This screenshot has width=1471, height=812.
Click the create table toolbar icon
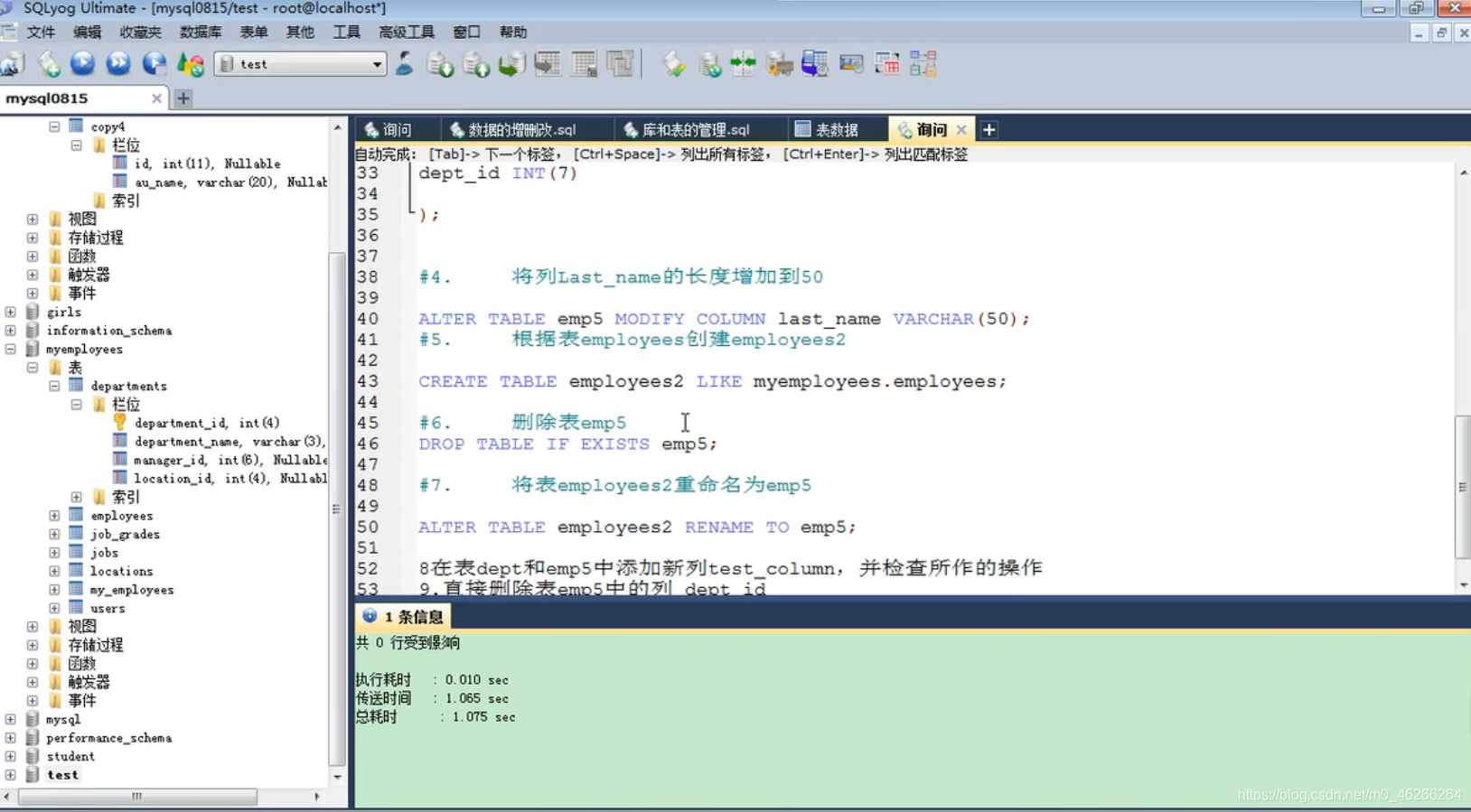point(584,64)
